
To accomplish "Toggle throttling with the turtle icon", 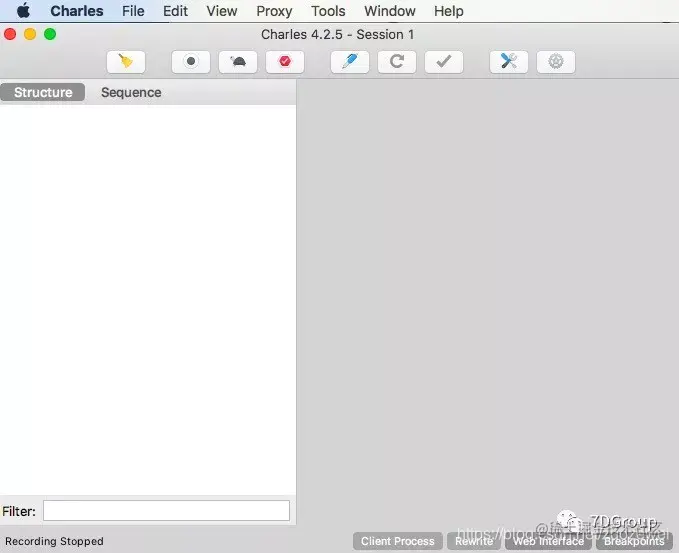I will tap(238, 62).
